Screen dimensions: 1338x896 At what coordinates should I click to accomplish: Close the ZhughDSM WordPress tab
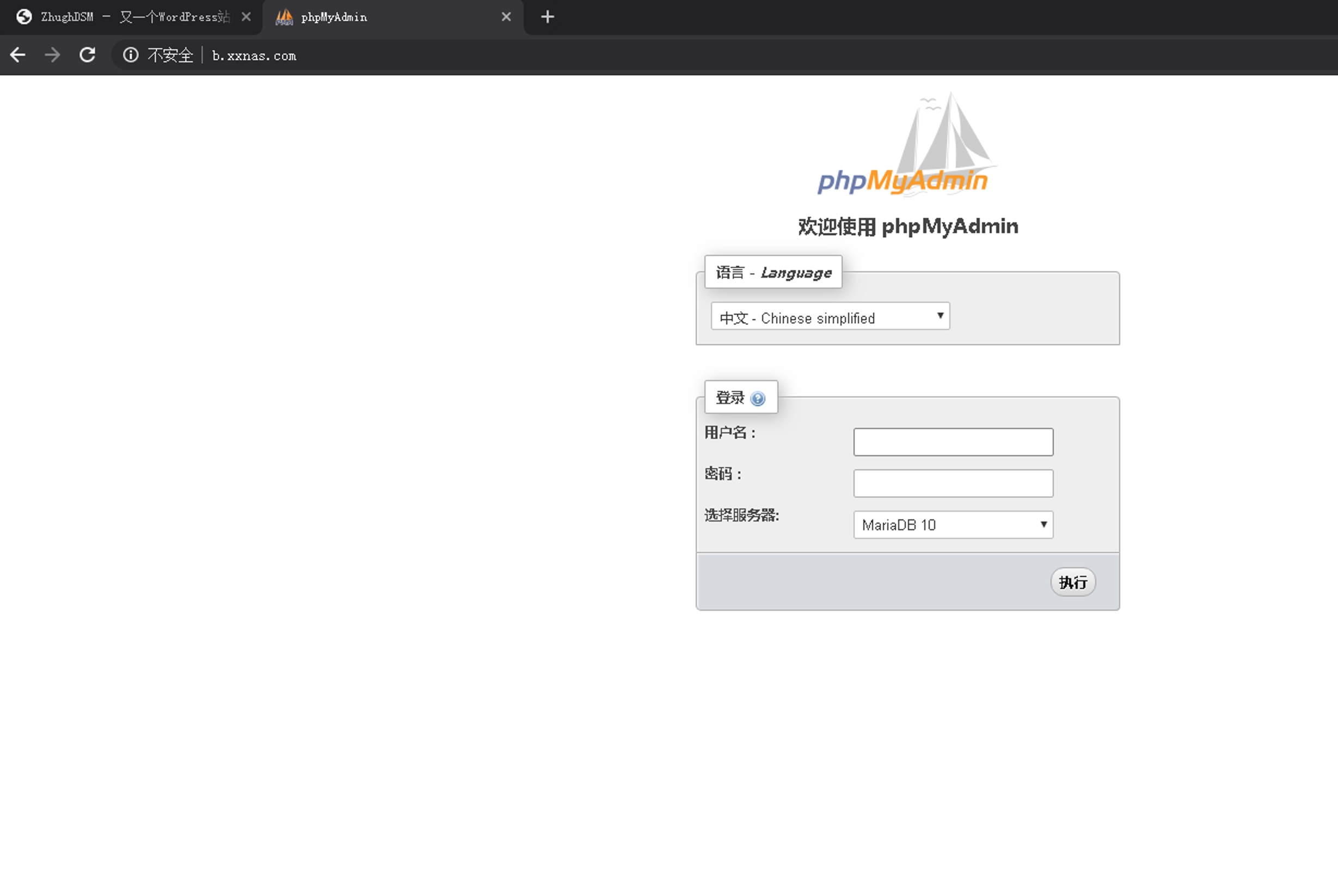coord(246,17)
